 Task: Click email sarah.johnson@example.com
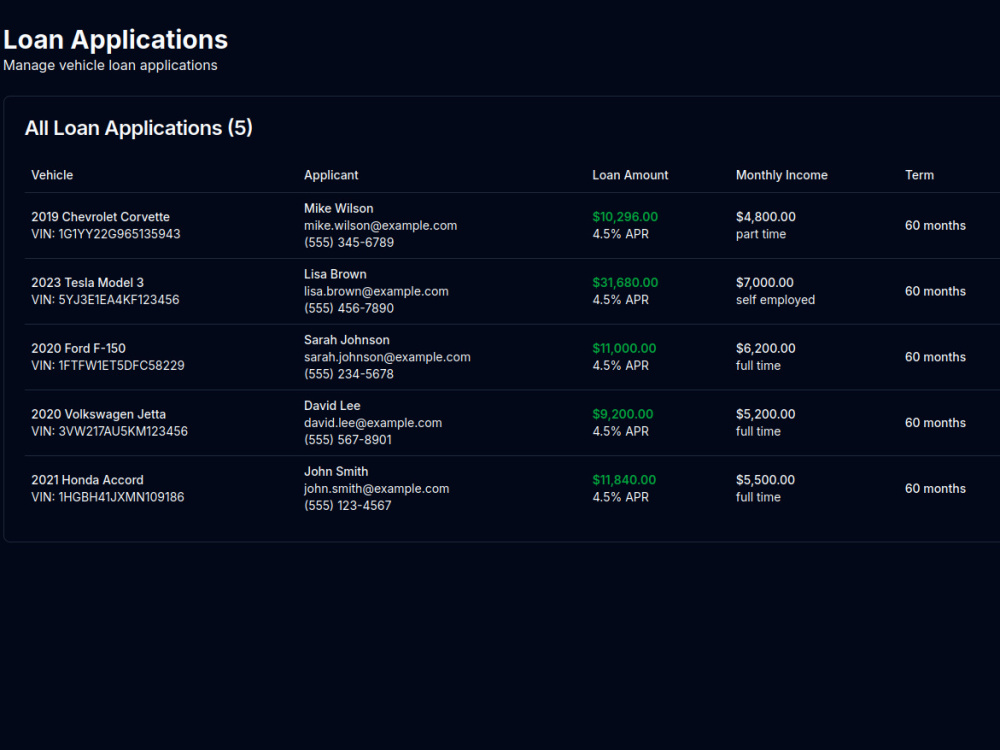click(x=387, y=357)
